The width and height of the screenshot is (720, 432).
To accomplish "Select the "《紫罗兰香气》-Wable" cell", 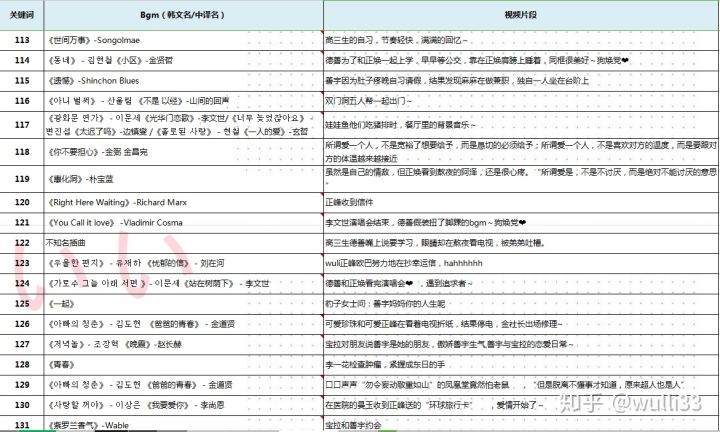I will pyautogui.click(x=183, y=425).
